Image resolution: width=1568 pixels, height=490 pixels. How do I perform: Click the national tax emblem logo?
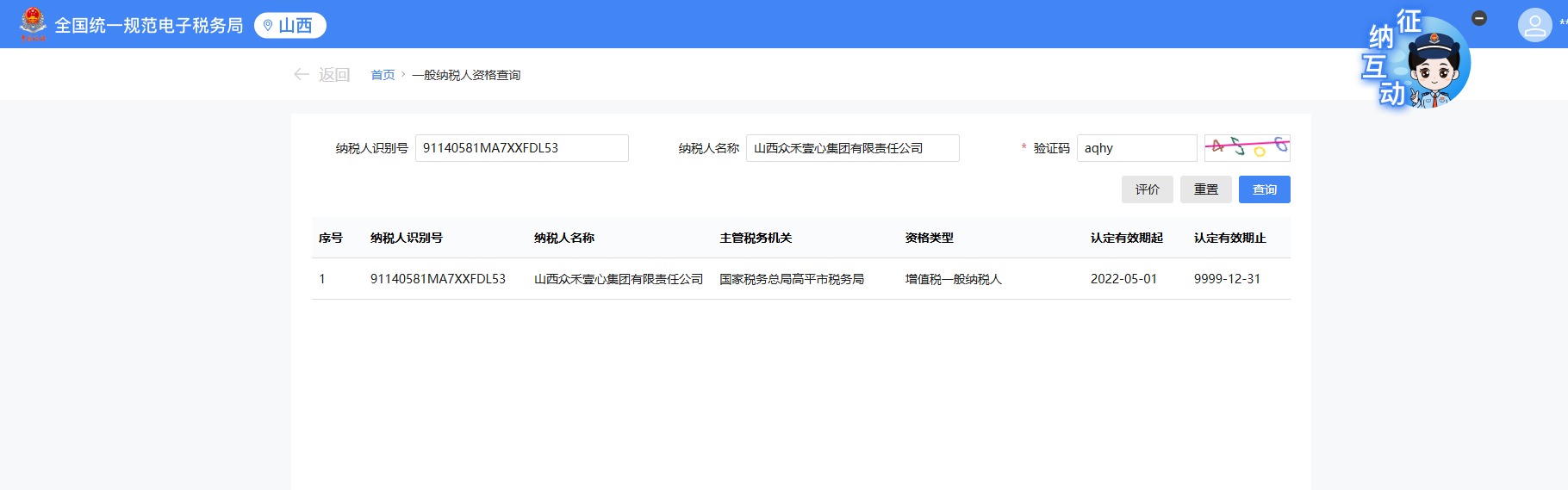pos(34,24)
